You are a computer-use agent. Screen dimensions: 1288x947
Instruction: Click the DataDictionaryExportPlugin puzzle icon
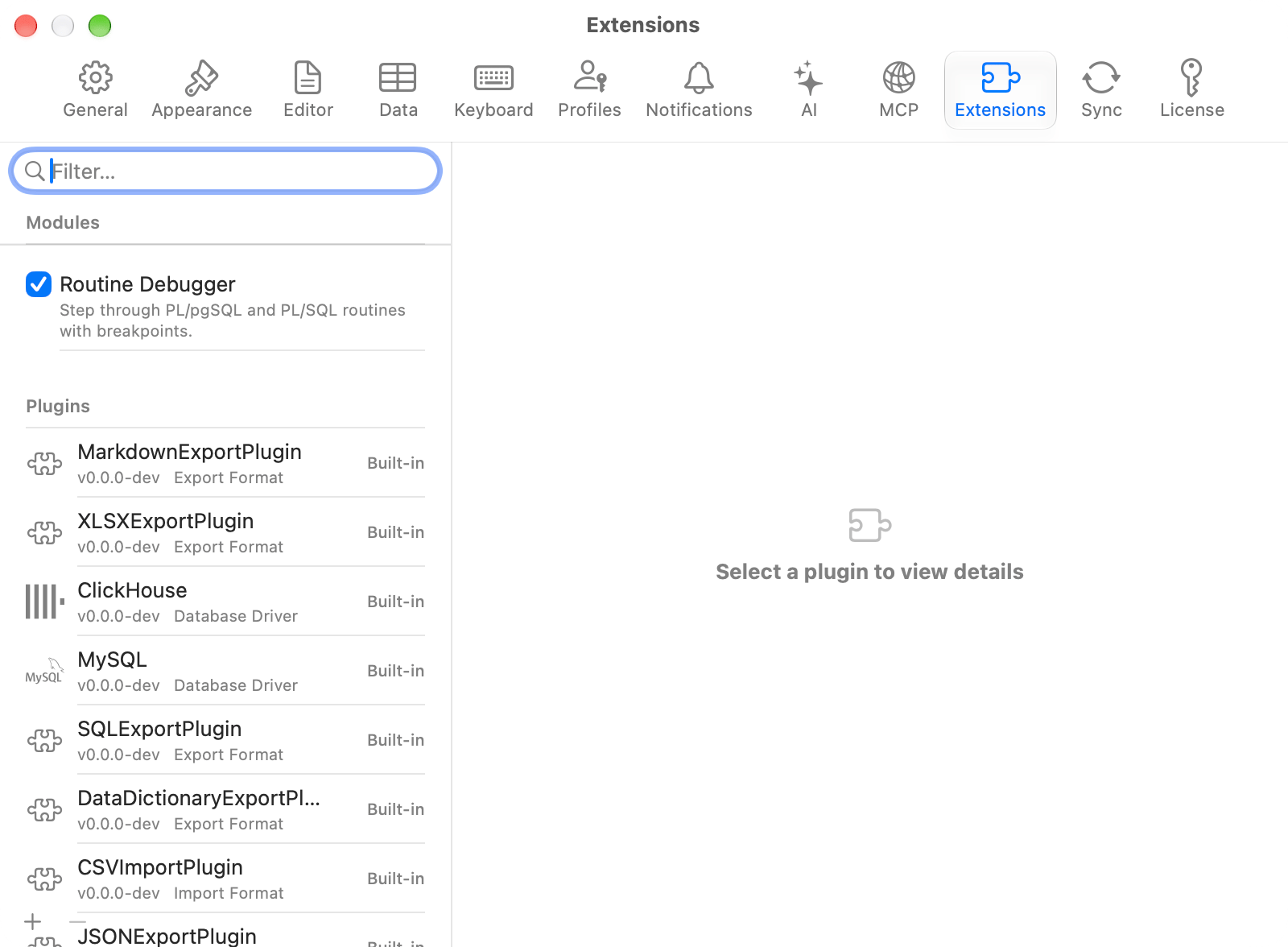[44, 809]
